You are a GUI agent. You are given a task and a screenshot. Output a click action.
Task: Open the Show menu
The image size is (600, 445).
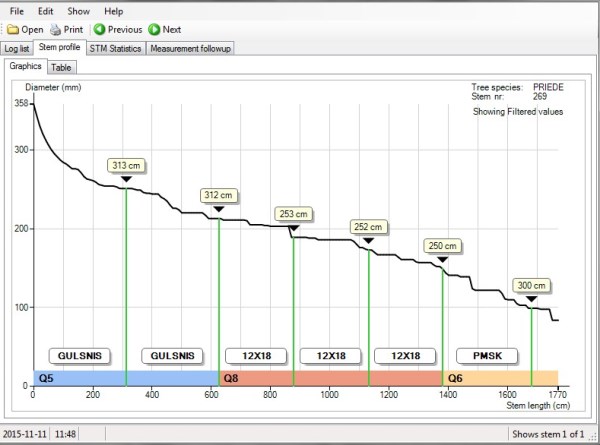[x=79, y=10]
